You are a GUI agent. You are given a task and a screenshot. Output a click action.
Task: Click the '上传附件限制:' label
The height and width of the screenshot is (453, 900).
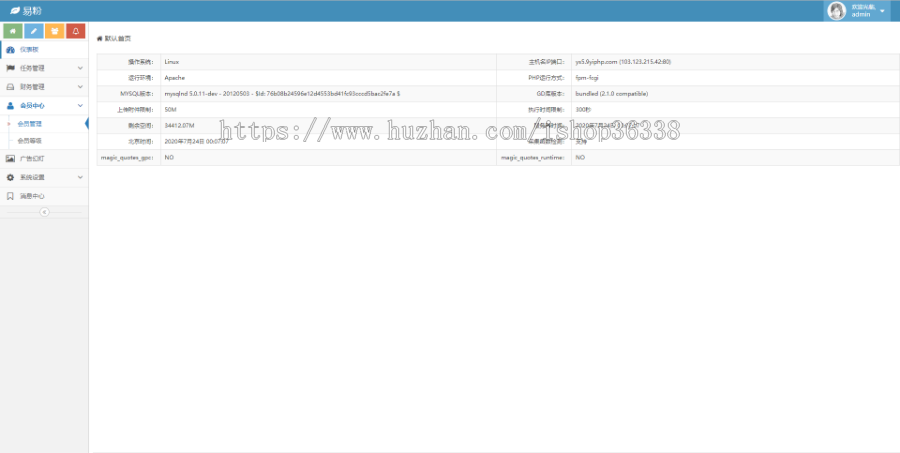click(135, 109)
